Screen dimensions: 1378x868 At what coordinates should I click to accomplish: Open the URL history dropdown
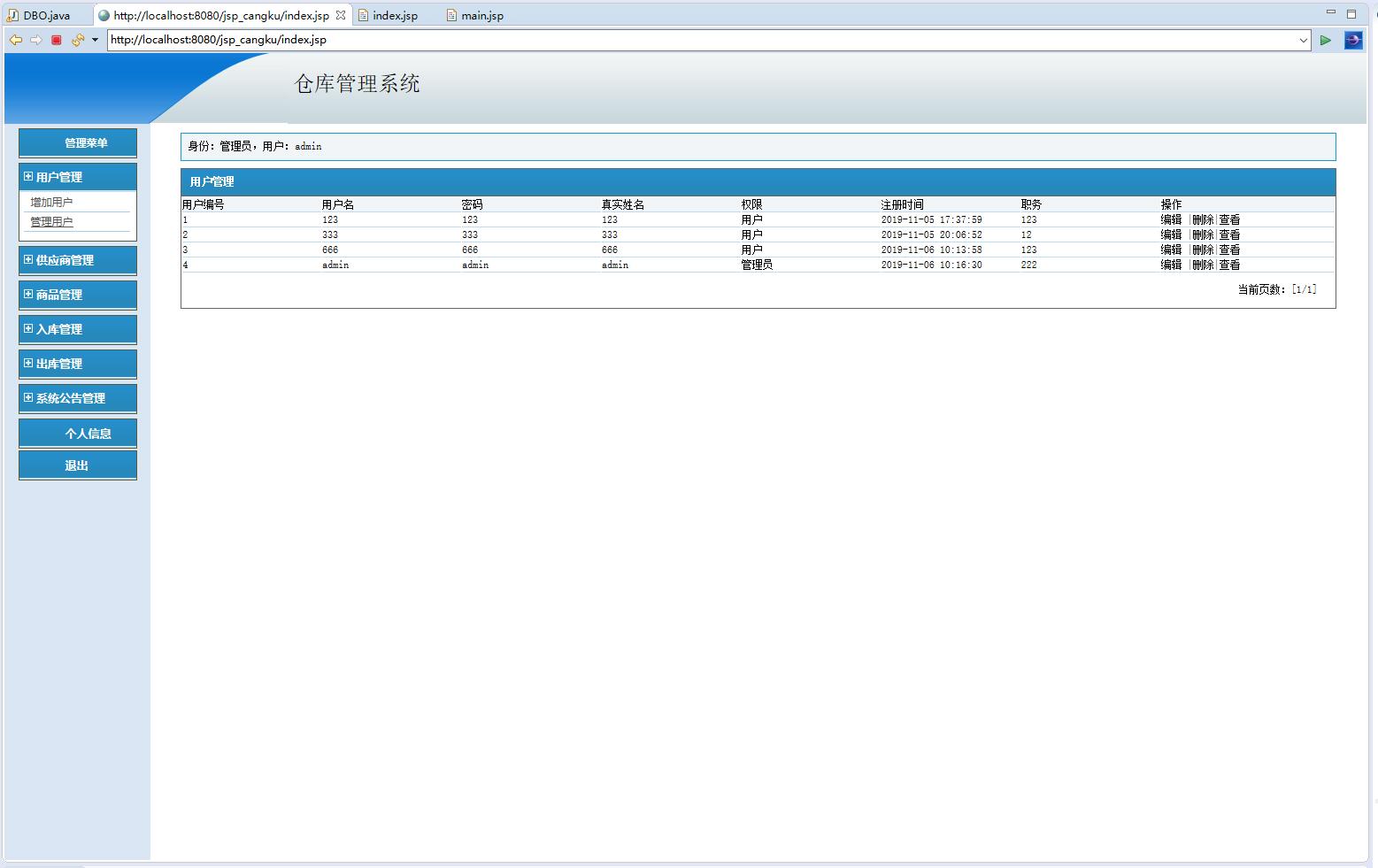click(x=1303, y=40)
